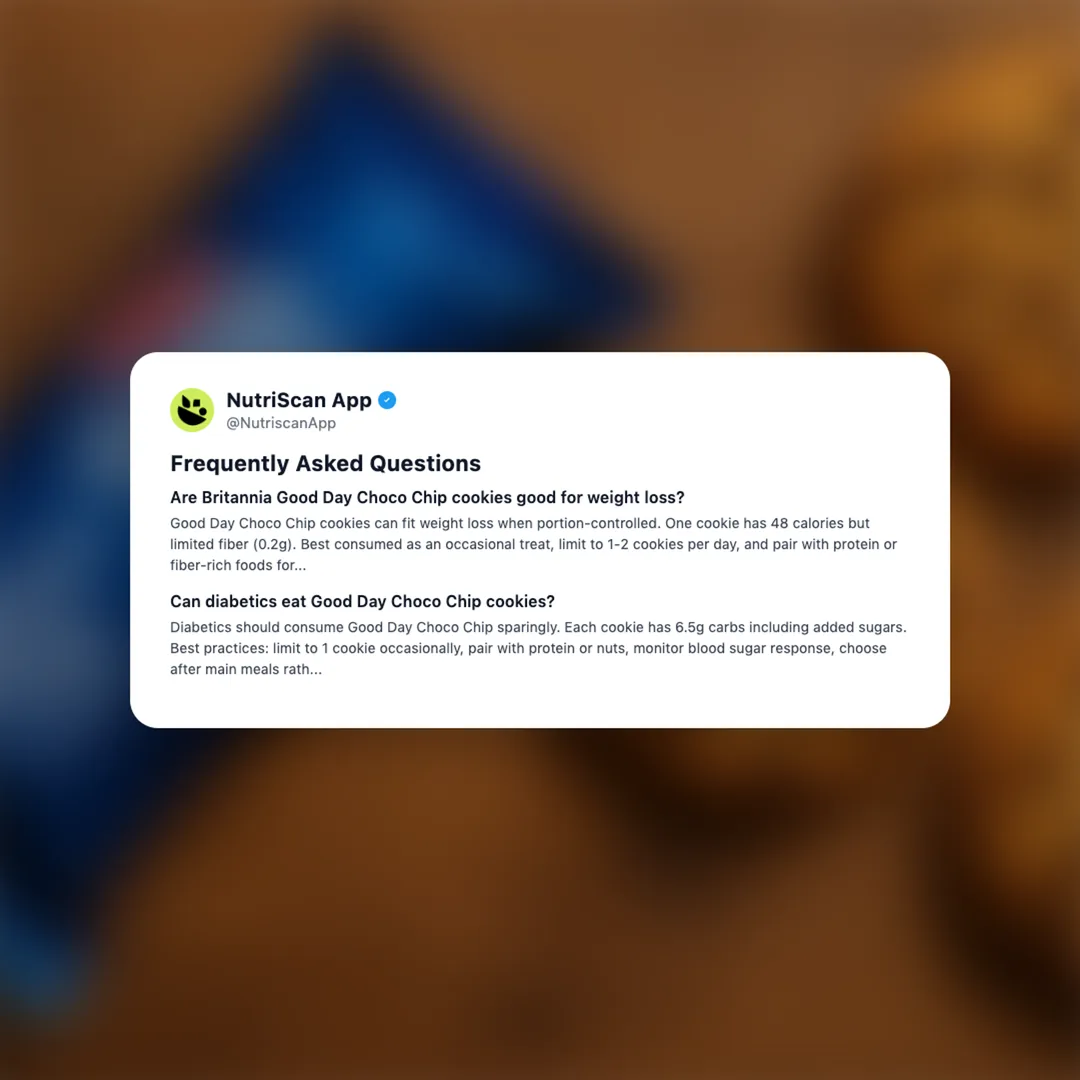Expand the diabetics Good Day cookies question
1080x1080 pixels.
[x=362, y=601]
